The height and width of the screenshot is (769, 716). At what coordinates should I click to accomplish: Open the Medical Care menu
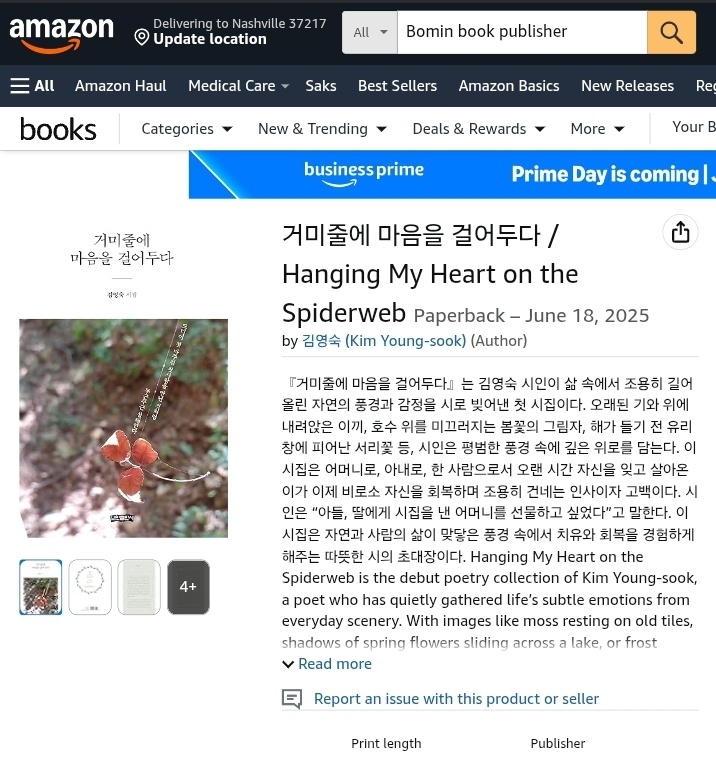tap(238, 86)
